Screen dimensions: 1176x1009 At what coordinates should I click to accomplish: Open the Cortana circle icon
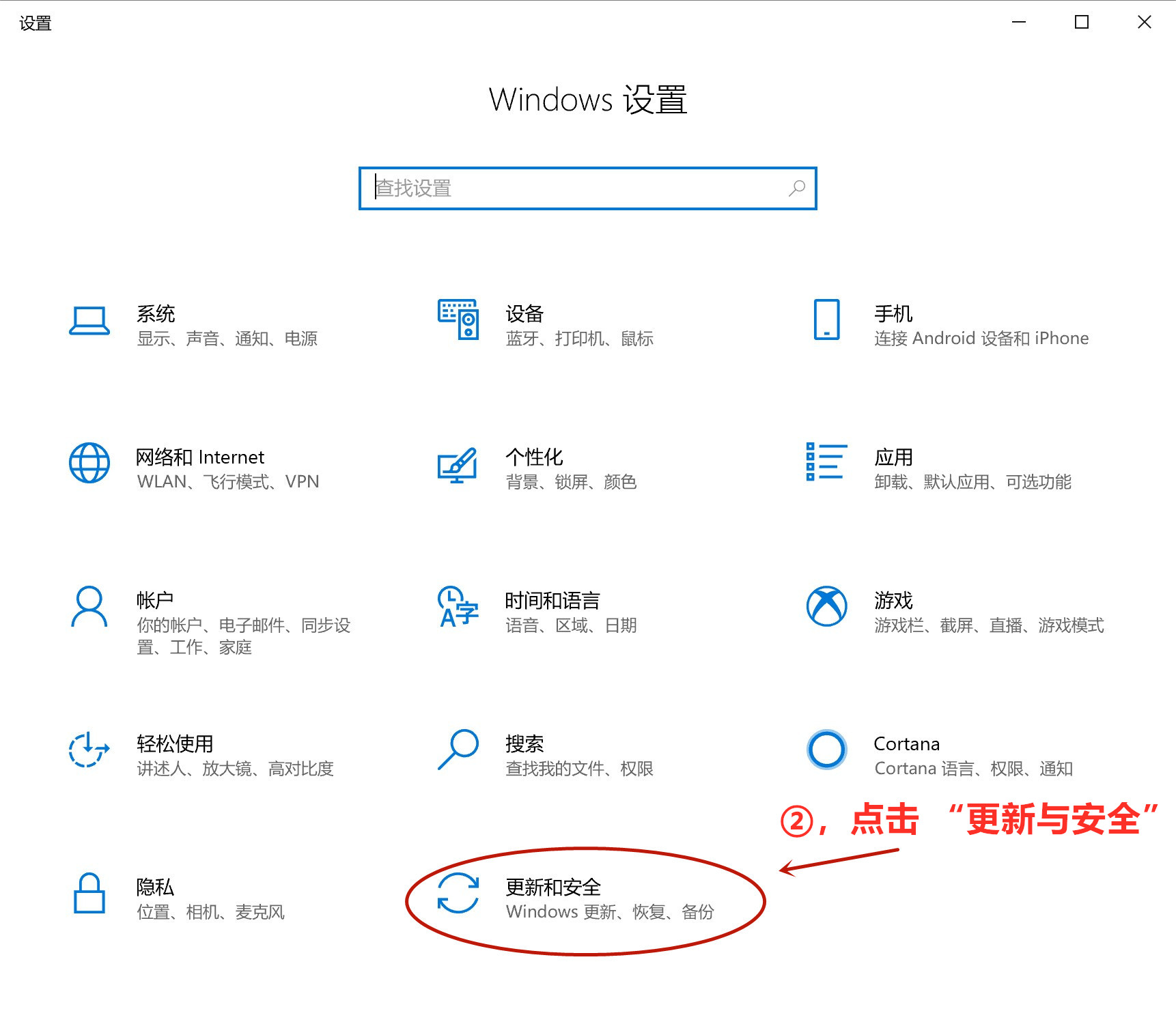826,750
